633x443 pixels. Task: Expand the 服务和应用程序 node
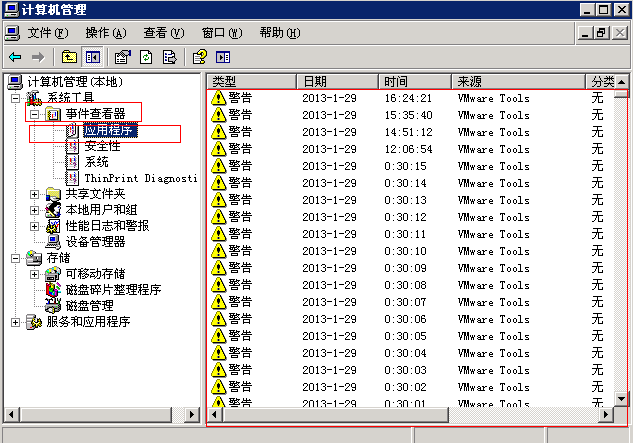(x=15, y=322)
